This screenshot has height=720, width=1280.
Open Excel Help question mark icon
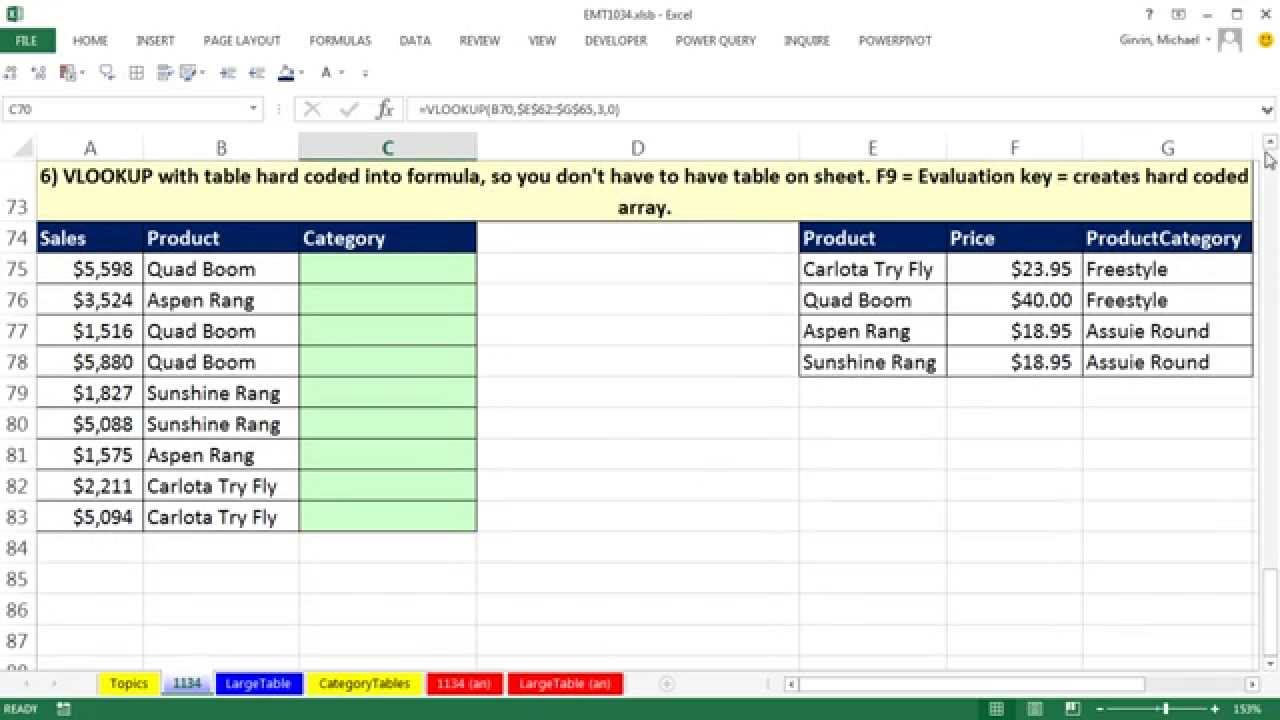tap(1150, 14)
